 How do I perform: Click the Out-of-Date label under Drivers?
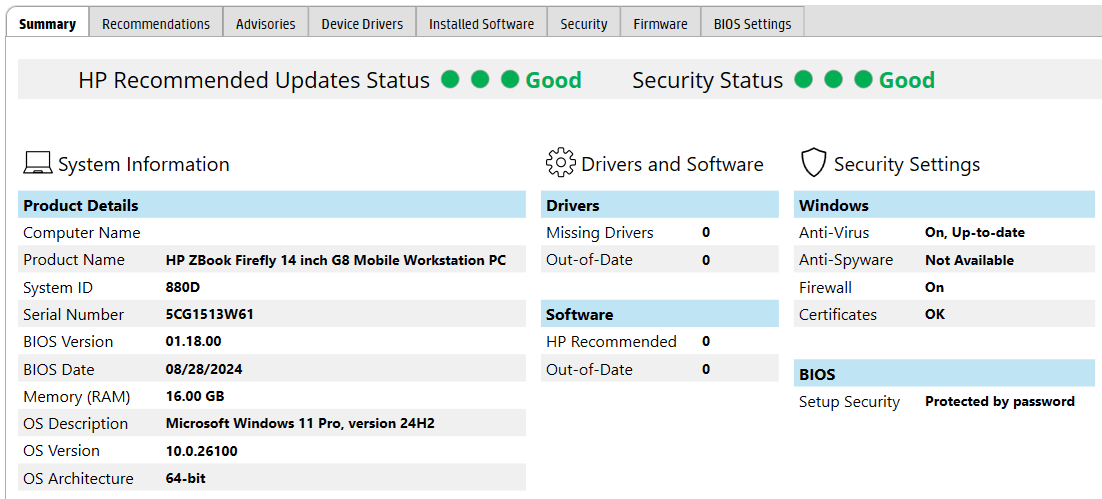tap(589, 260)
